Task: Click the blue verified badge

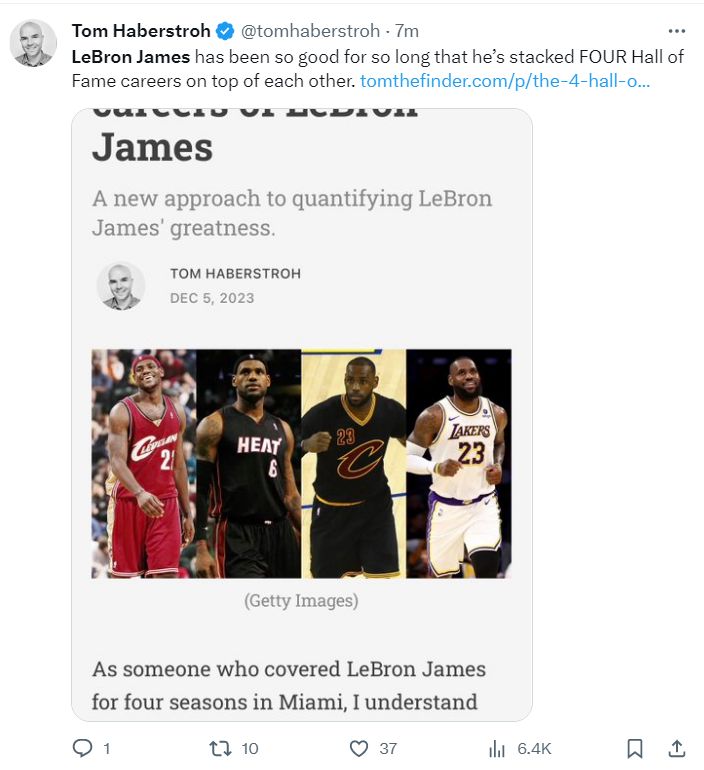Action: (x=226, y=31)
